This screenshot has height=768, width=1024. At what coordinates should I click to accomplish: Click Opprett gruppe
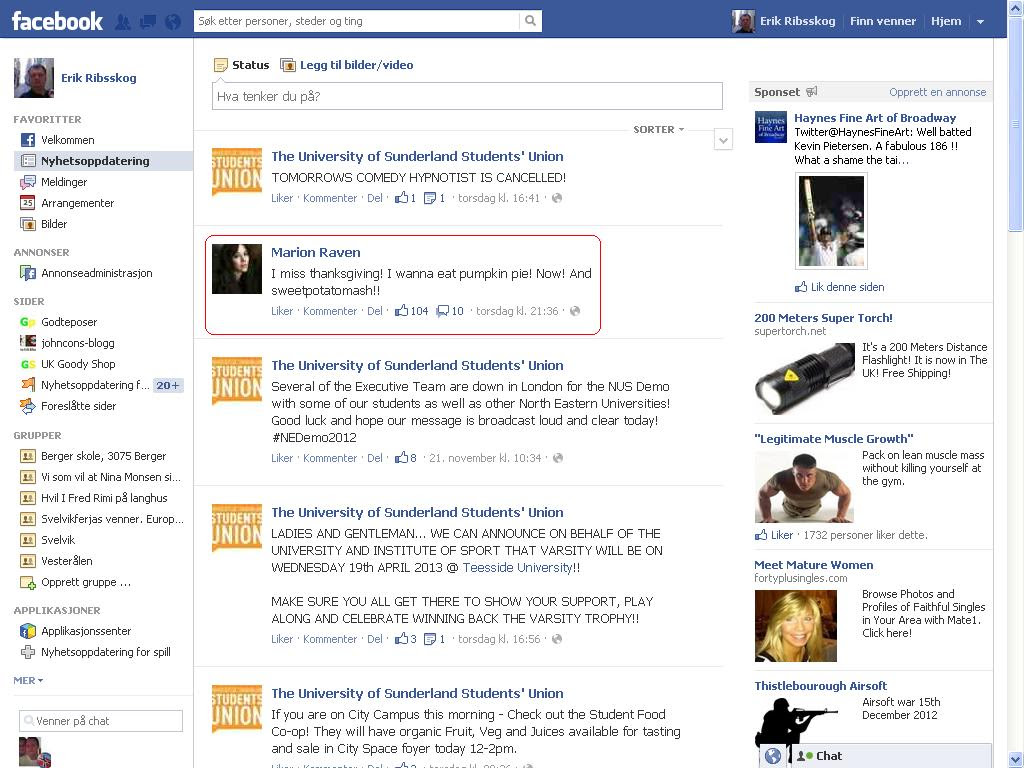tap(86, 582)
